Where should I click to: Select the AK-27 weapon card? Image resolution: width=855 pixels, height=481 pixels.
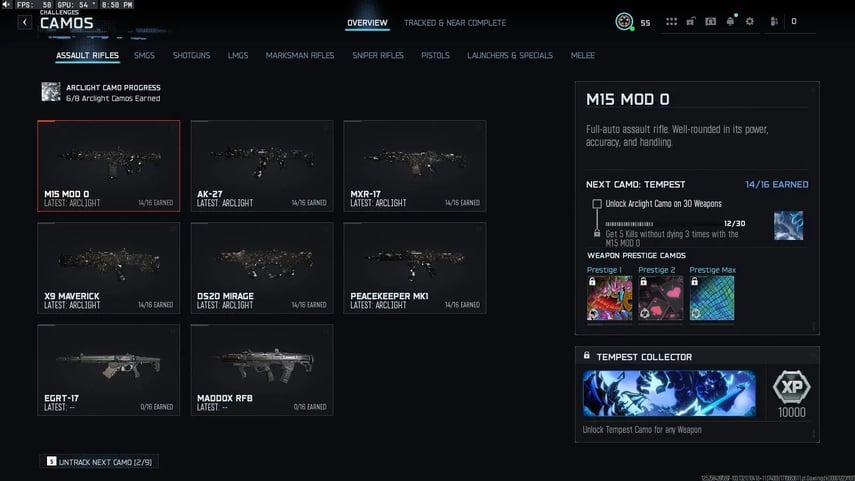(x=262, y=166)
